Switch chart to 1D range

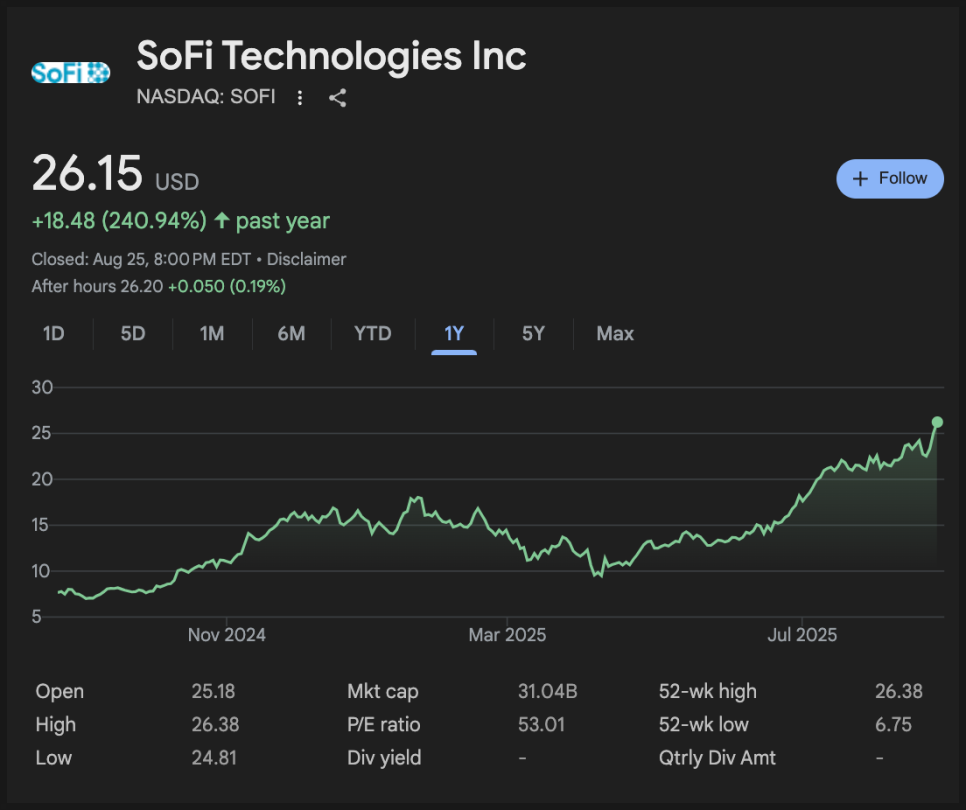54,334
